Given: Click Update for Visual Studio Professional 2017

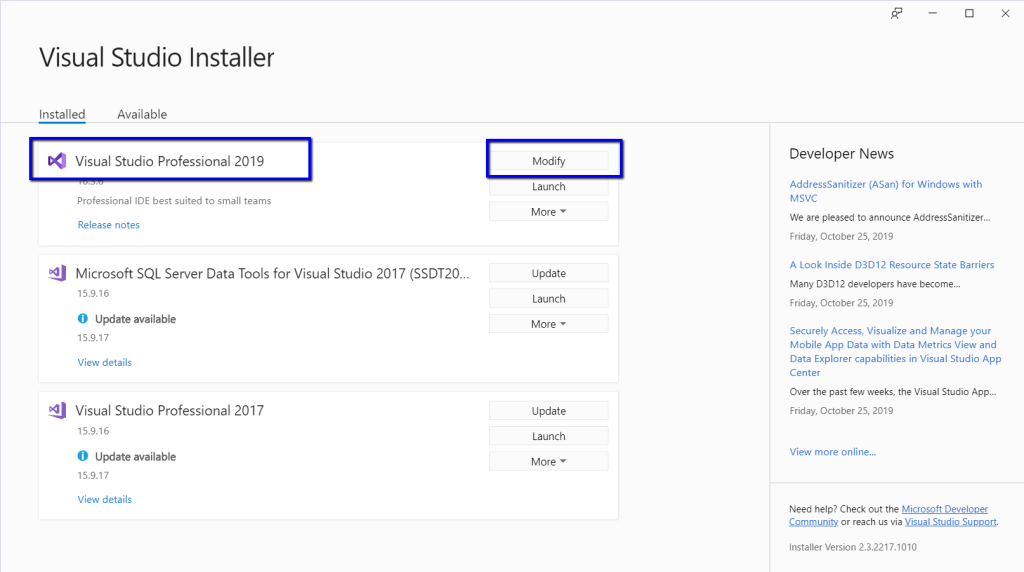Looking at the screenshot, I should tap(548, 411).
